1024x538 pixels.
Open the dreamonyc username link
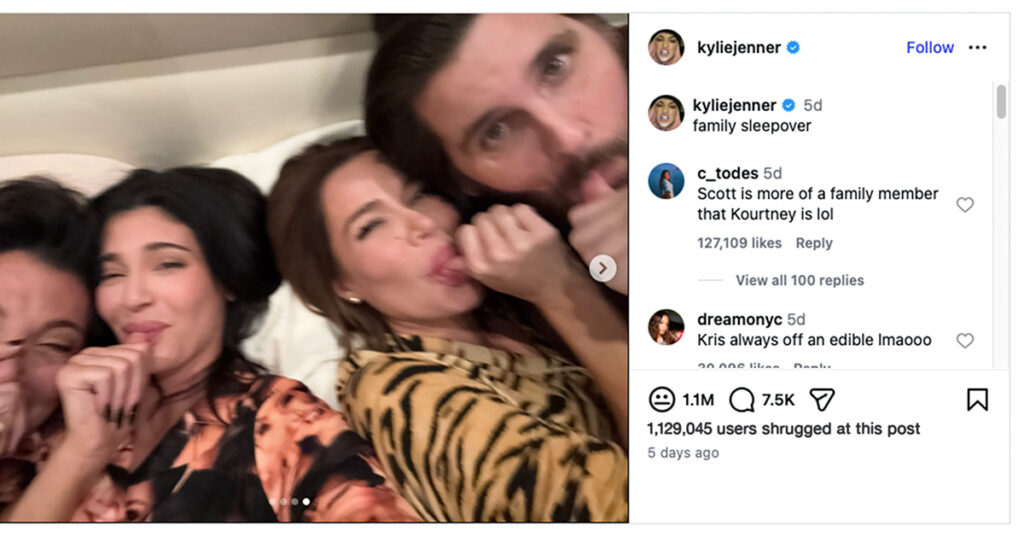tap(739, 319)
